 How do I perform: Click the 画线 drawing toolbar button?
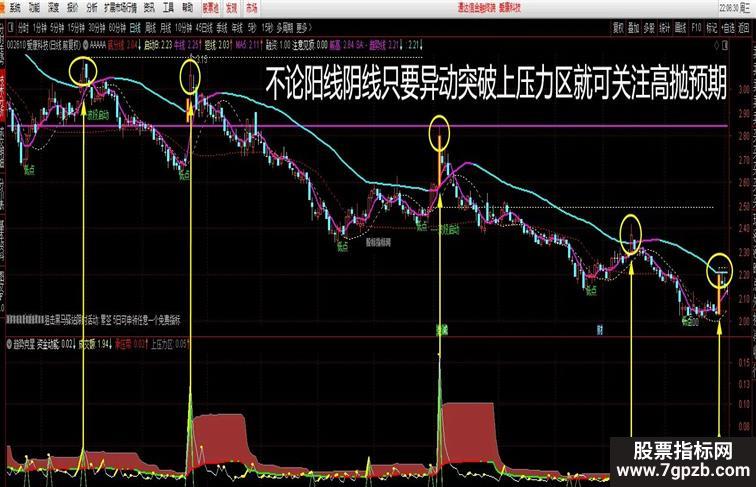click(680, 28)
